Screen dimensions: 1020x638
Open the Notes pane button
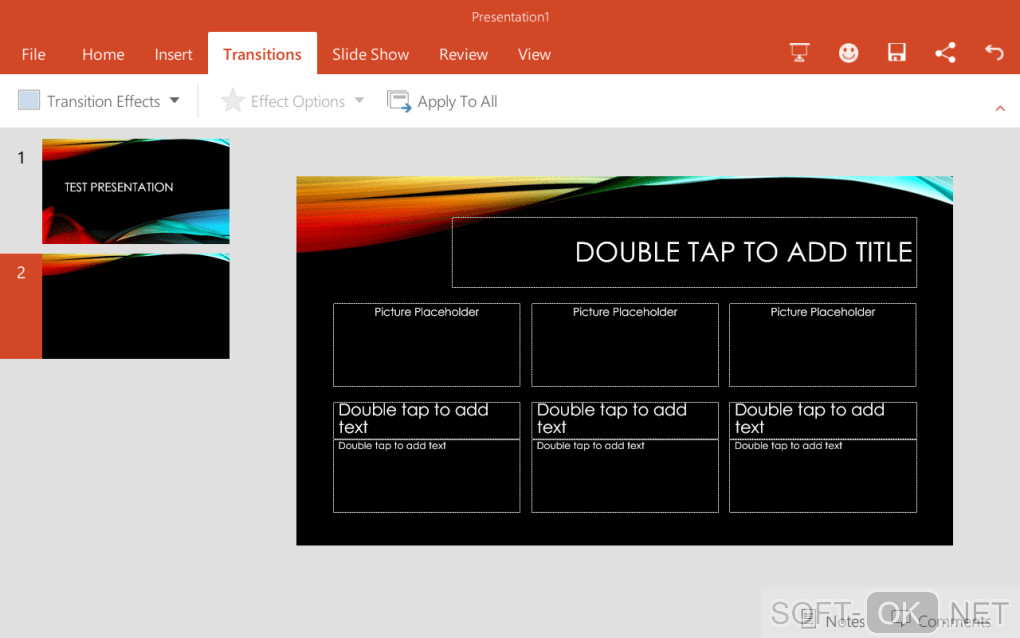833,620
